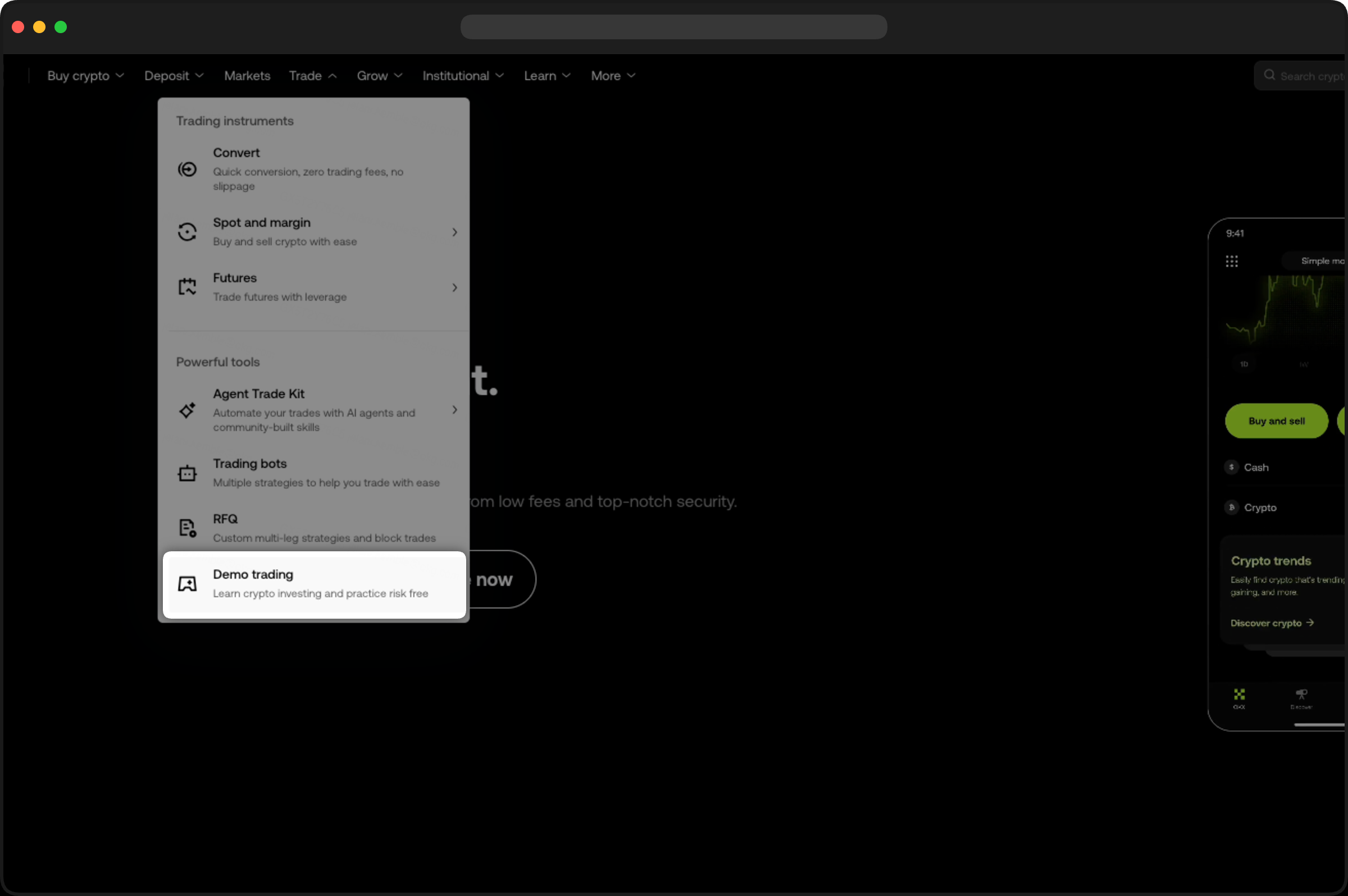The width and height of the screenshot is (1348, 896).
Task: Click the Spot and margin icon
Action: (187, 231)
